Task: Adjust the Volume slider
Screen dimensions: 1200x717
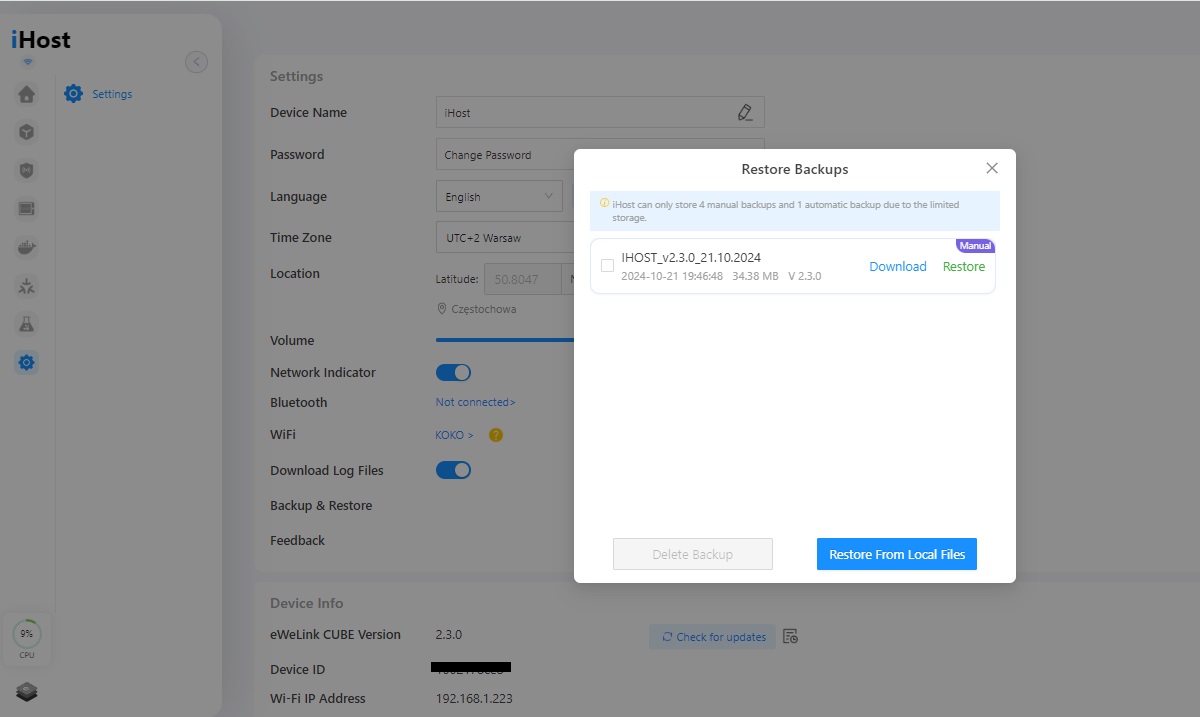Action: pos(505,340)
